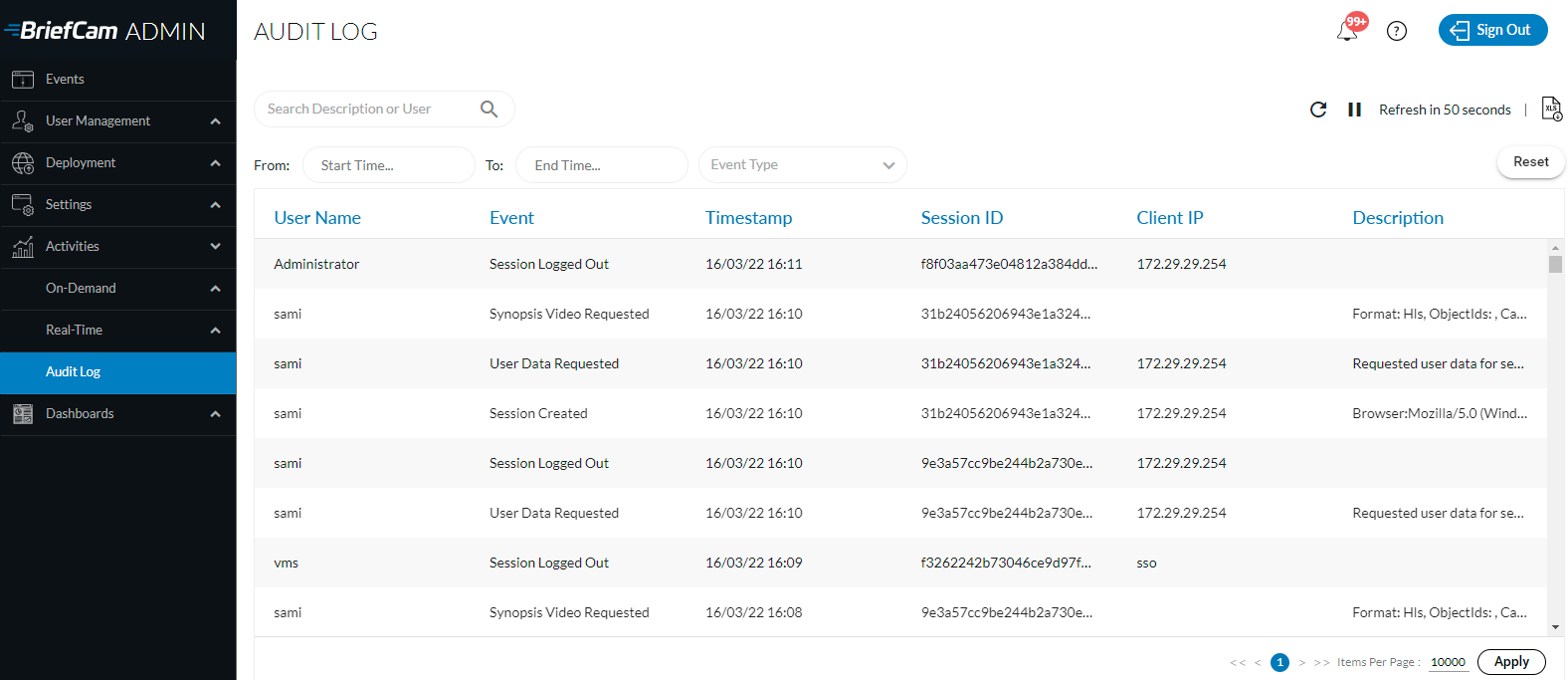Collapse the User Management section chevron
The width and height of the screenshot is (1568, 680).
click(215, 121)
